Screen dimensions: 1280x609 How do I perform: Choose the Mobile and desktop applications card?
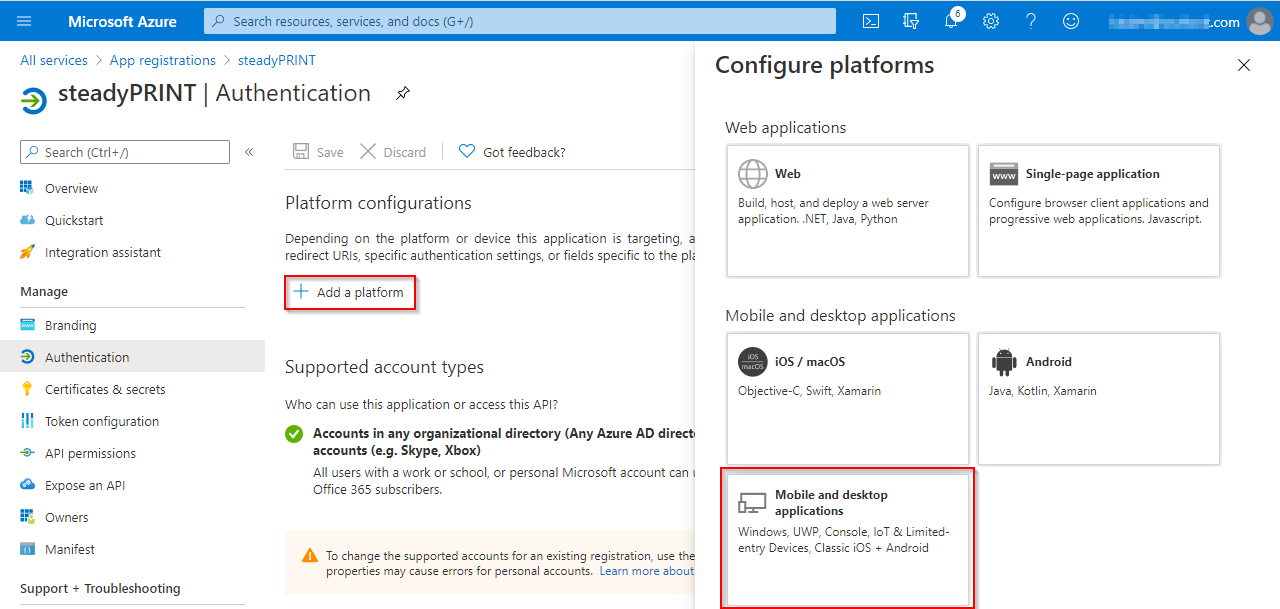pos(848,538)
